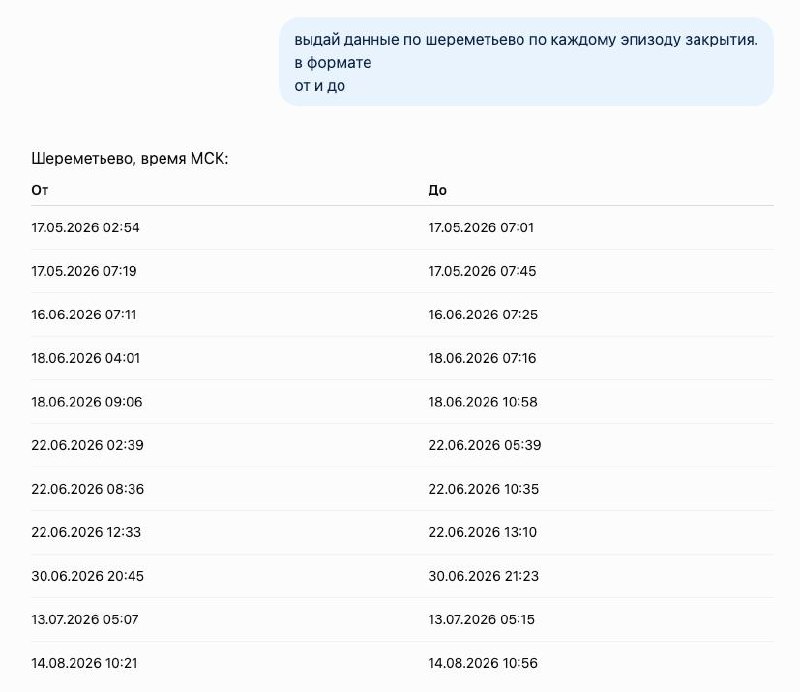800x692 pixels.
Task: Click the cell '17.05.2026 07:19'
Action: [x=84, y=271]
